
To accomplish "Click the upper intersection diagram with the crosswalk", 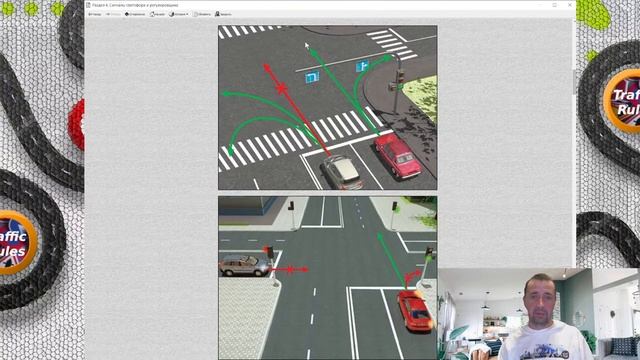I will click(328, 108).
